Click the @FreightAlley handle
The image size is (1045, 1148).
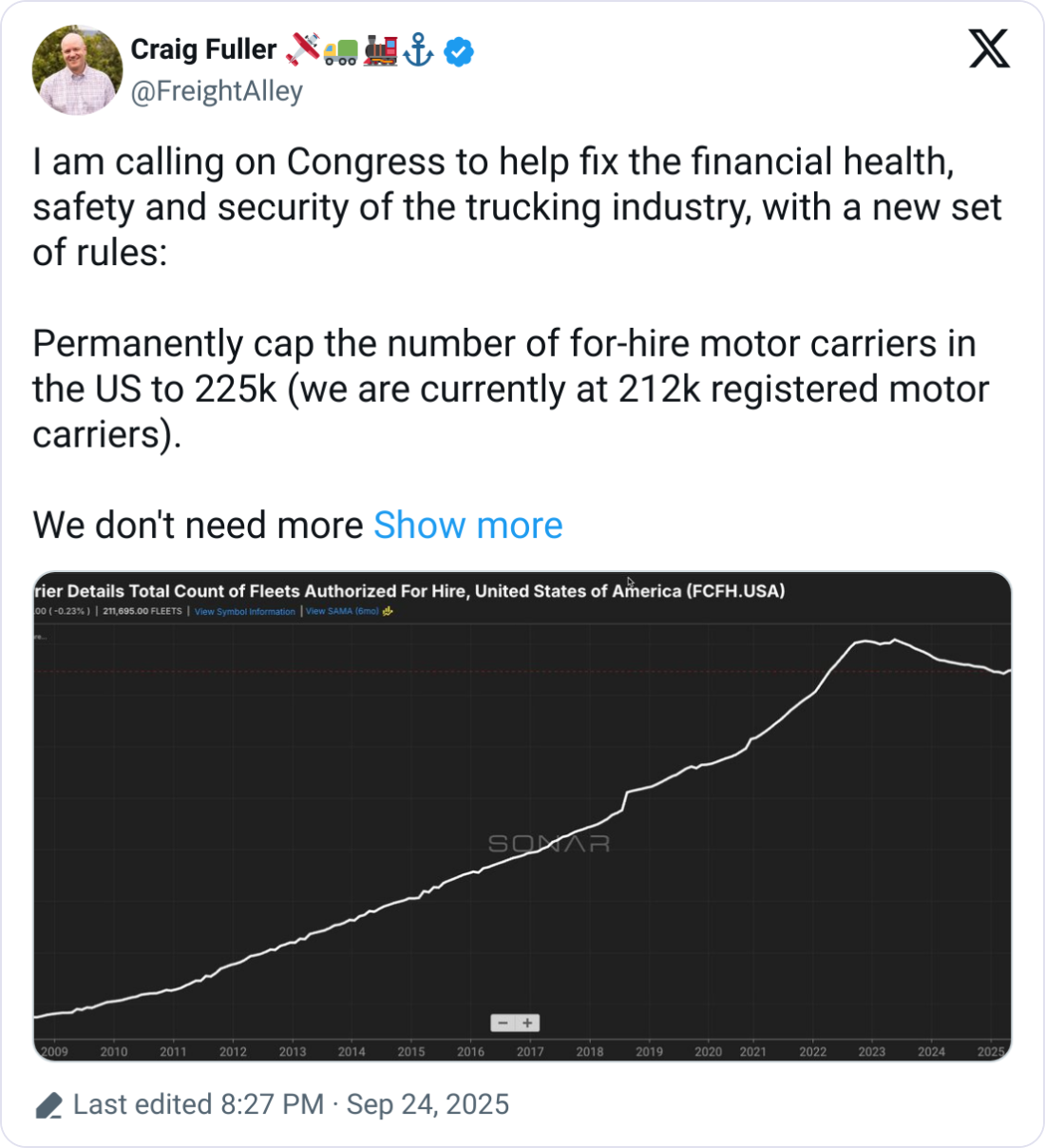[x=217, y=91]
